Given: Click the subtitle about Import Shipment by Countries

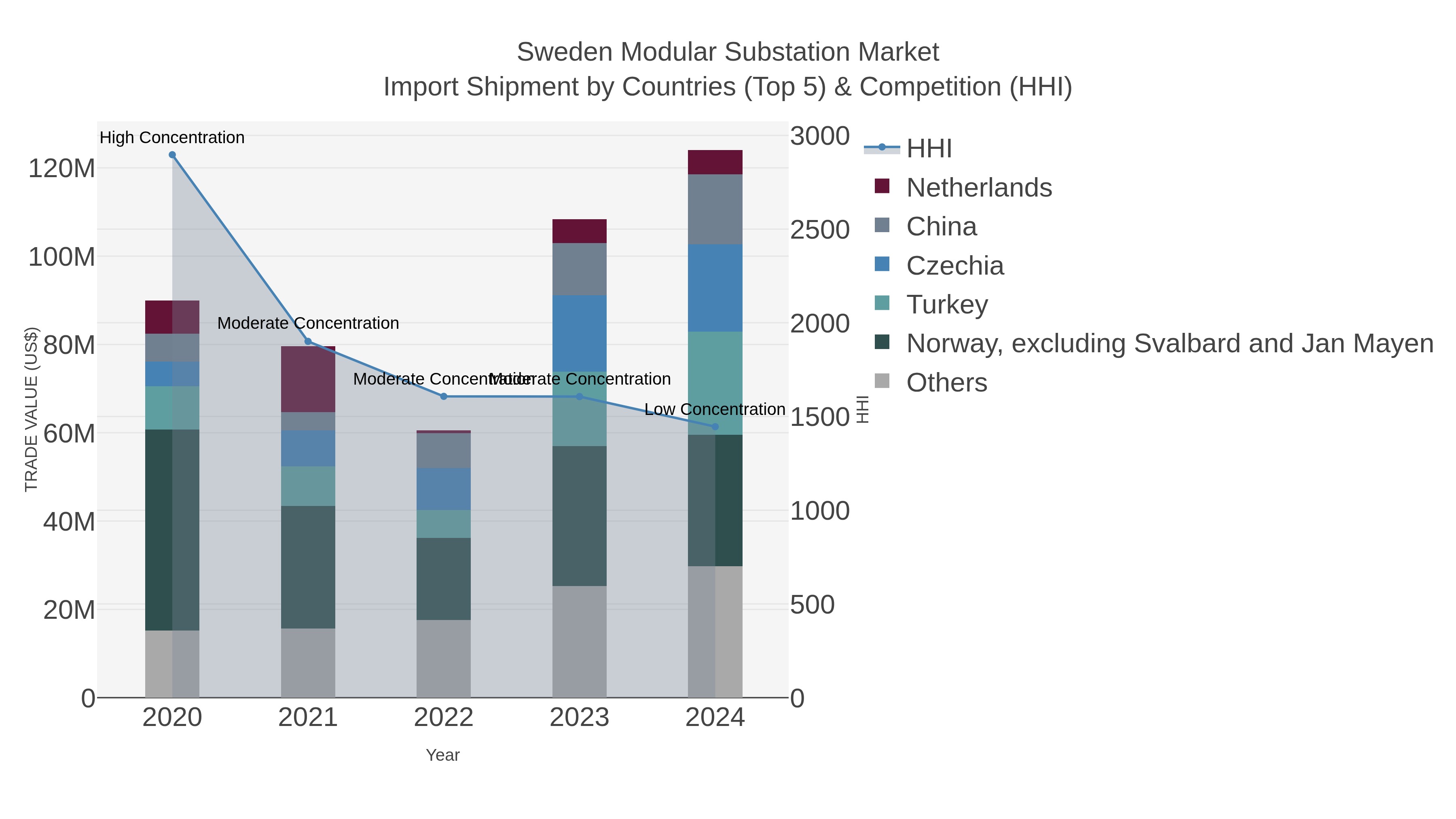Looking at the screenshot, I should pyautogui.click(x=728, y=87).
